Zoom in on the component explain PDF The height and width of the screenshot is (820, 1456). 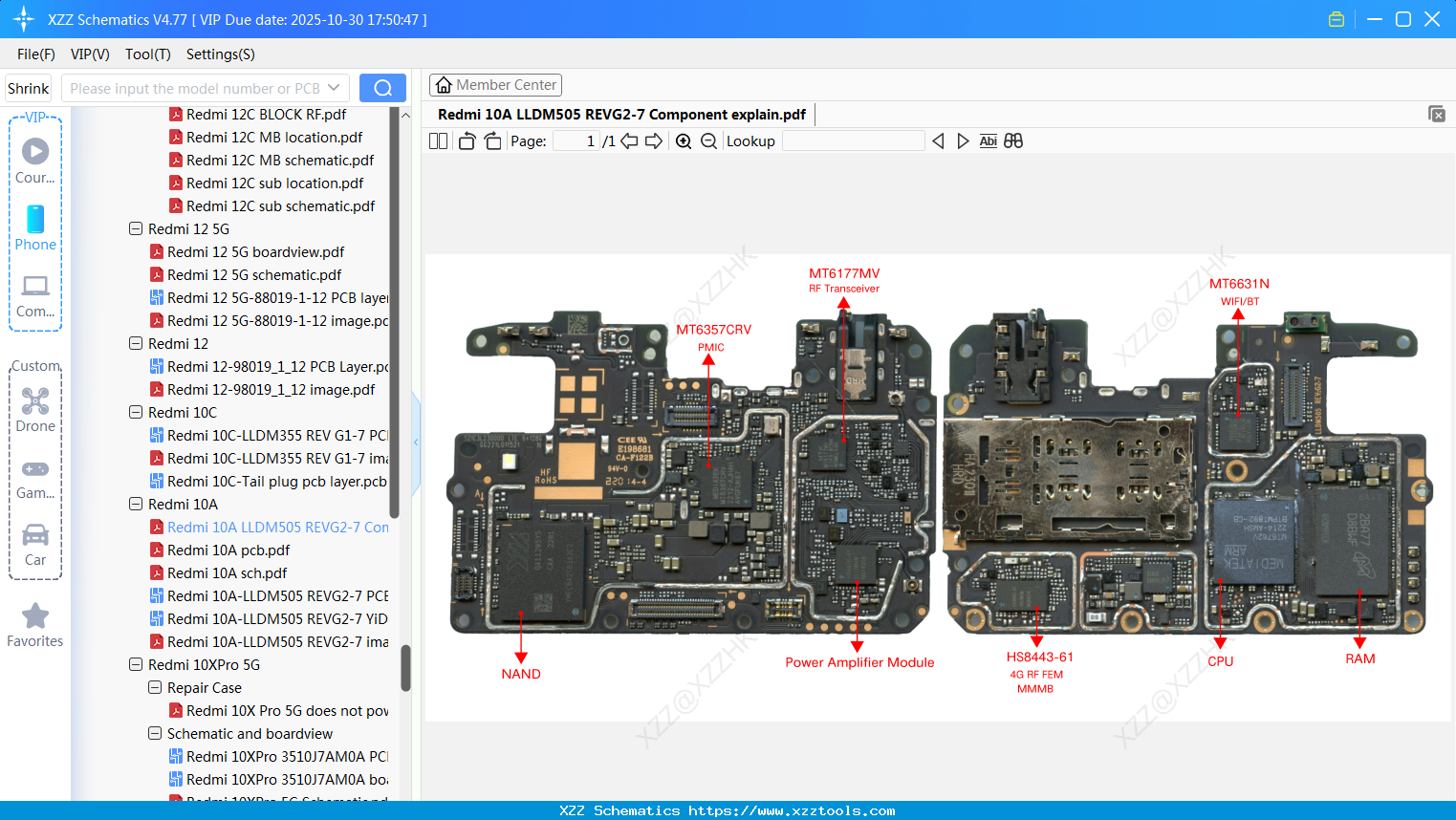[x=684, y=140]
